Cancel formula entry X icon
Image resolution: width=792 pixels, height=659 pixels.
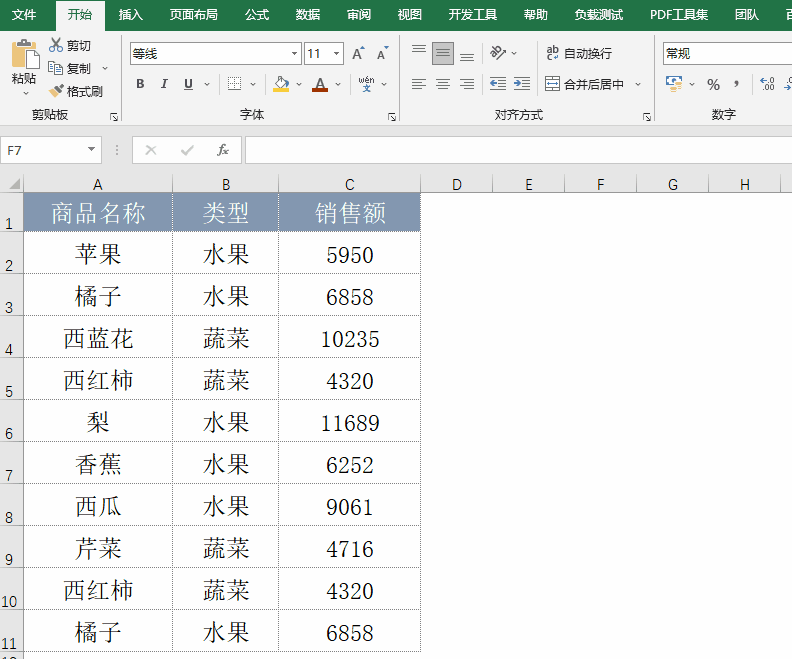151,150
